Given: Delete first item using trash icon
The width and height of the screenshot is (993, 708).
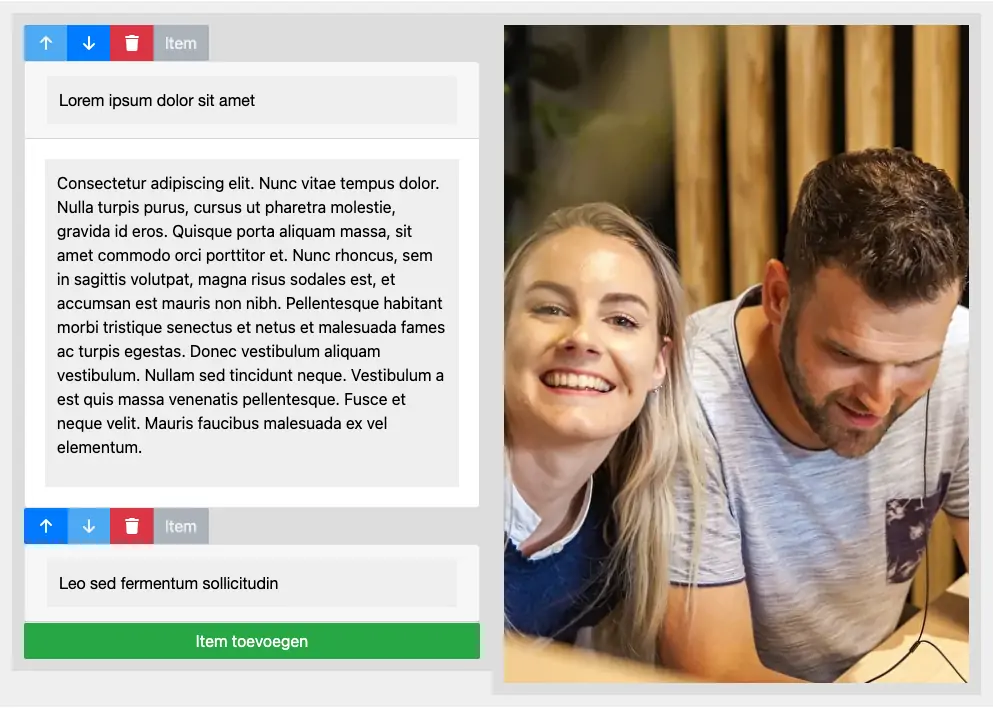Looking at the screenshot, I should (132, 43).
